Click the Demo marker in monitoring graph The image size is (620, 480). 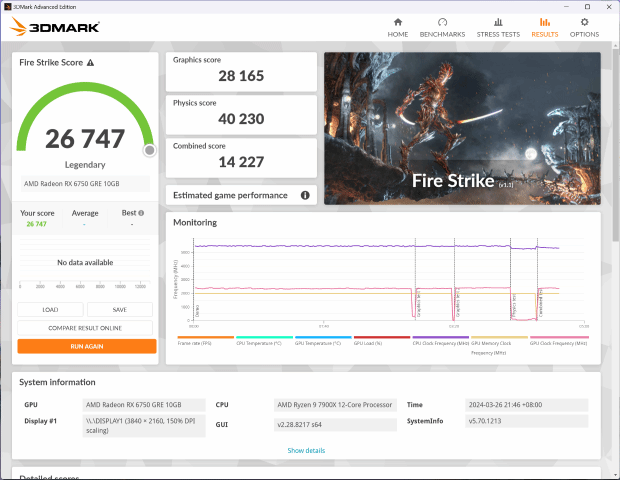pos(197,311)
